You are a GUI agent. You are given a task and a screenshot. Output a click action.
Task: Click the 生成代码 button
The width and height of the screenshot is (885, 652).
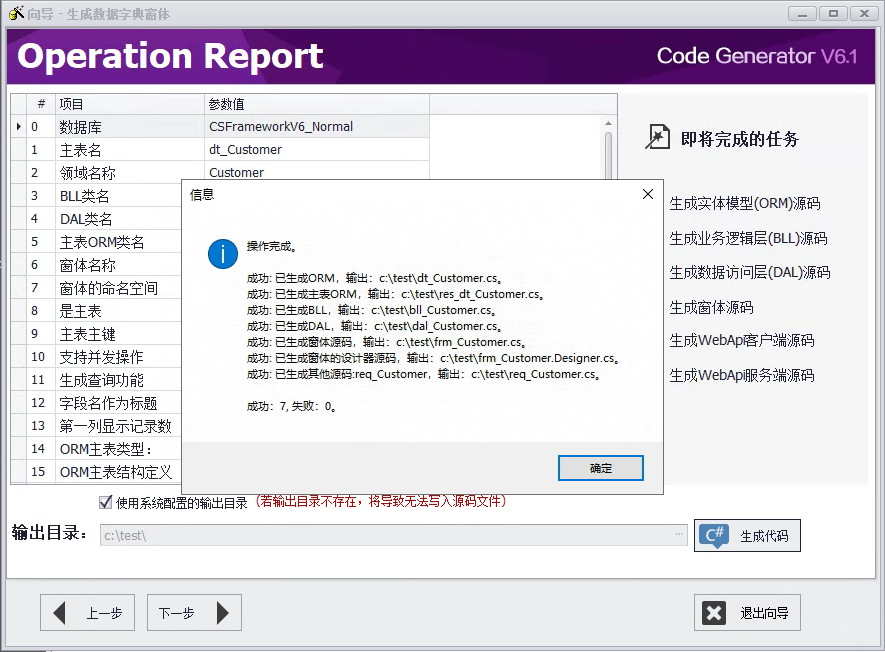pos(747,535)
